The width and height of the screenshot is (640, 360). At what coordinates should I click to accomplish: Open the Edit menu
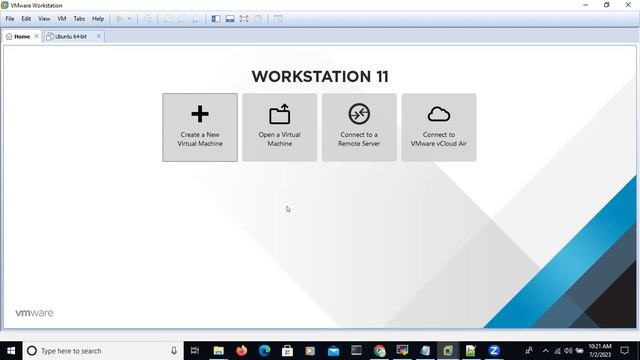click(26, 19)
